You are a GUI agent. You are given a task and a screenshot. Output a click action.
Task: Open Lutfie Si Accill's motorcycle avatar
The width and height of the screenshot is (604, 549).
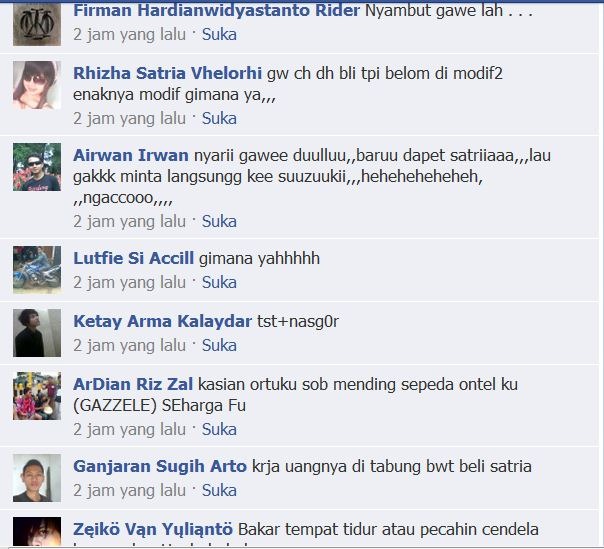click(x=37, y=270)
